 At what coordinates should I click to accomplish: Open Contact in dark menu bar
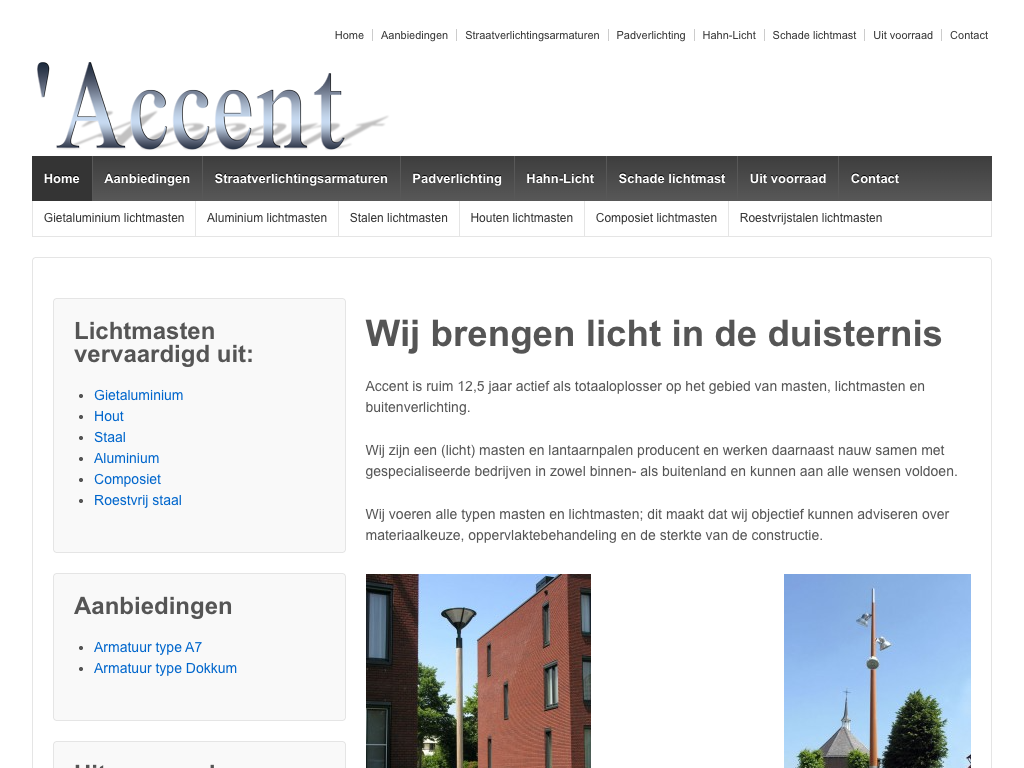click(x=875, y=179)
